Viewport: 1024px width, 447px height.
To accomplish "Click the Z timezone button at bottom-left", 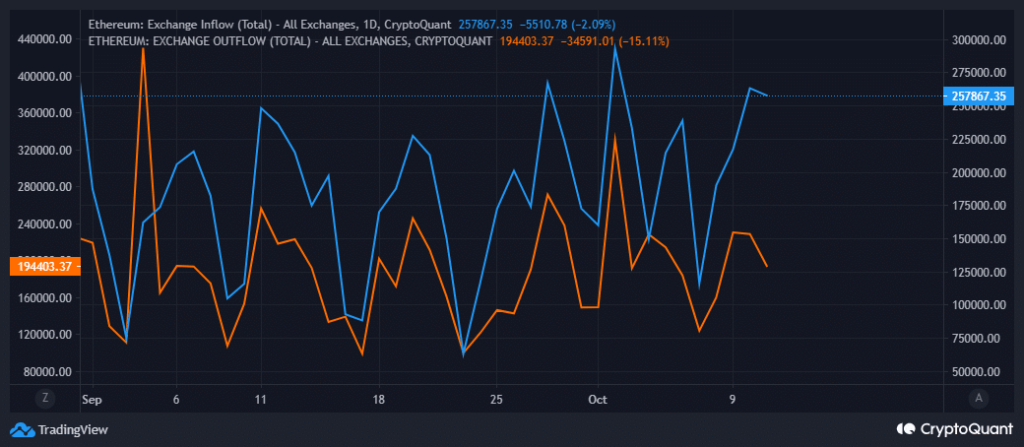I will point(44,397).
